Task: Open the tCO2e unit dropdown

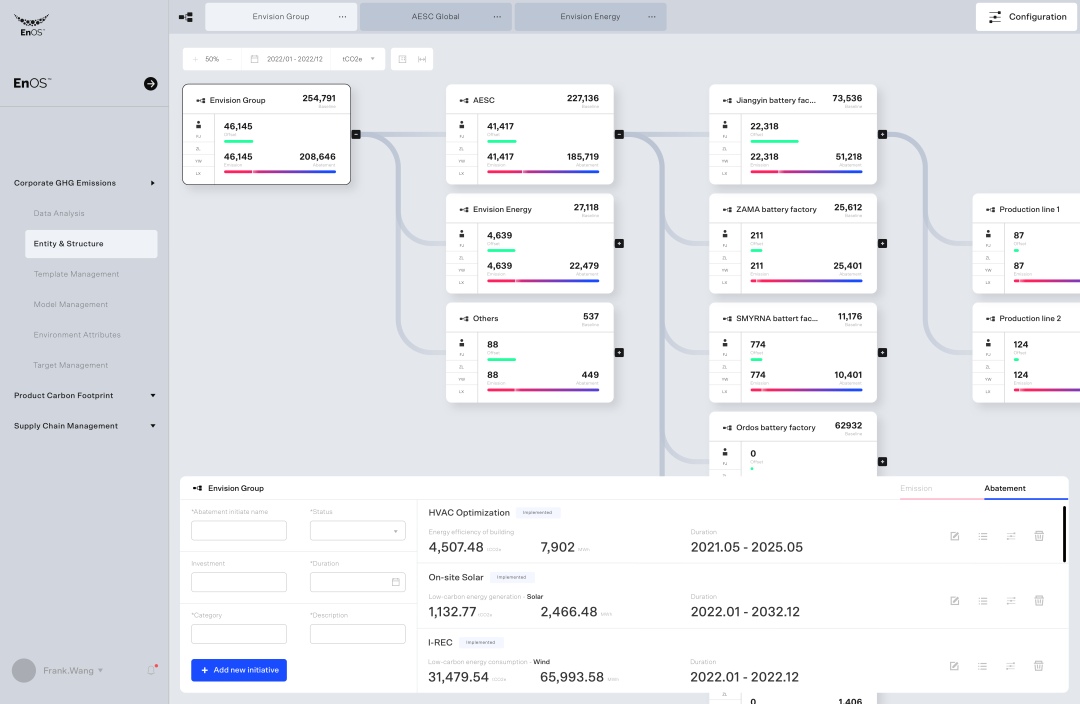Action: pos(359,59)
